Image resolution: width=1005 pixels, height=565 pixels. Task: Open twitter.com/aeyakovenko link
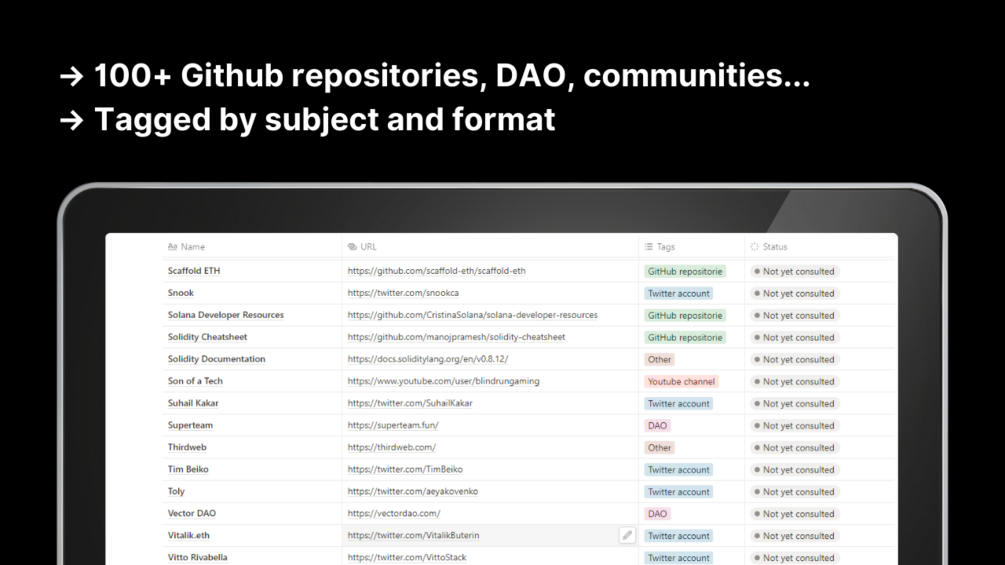413,491
